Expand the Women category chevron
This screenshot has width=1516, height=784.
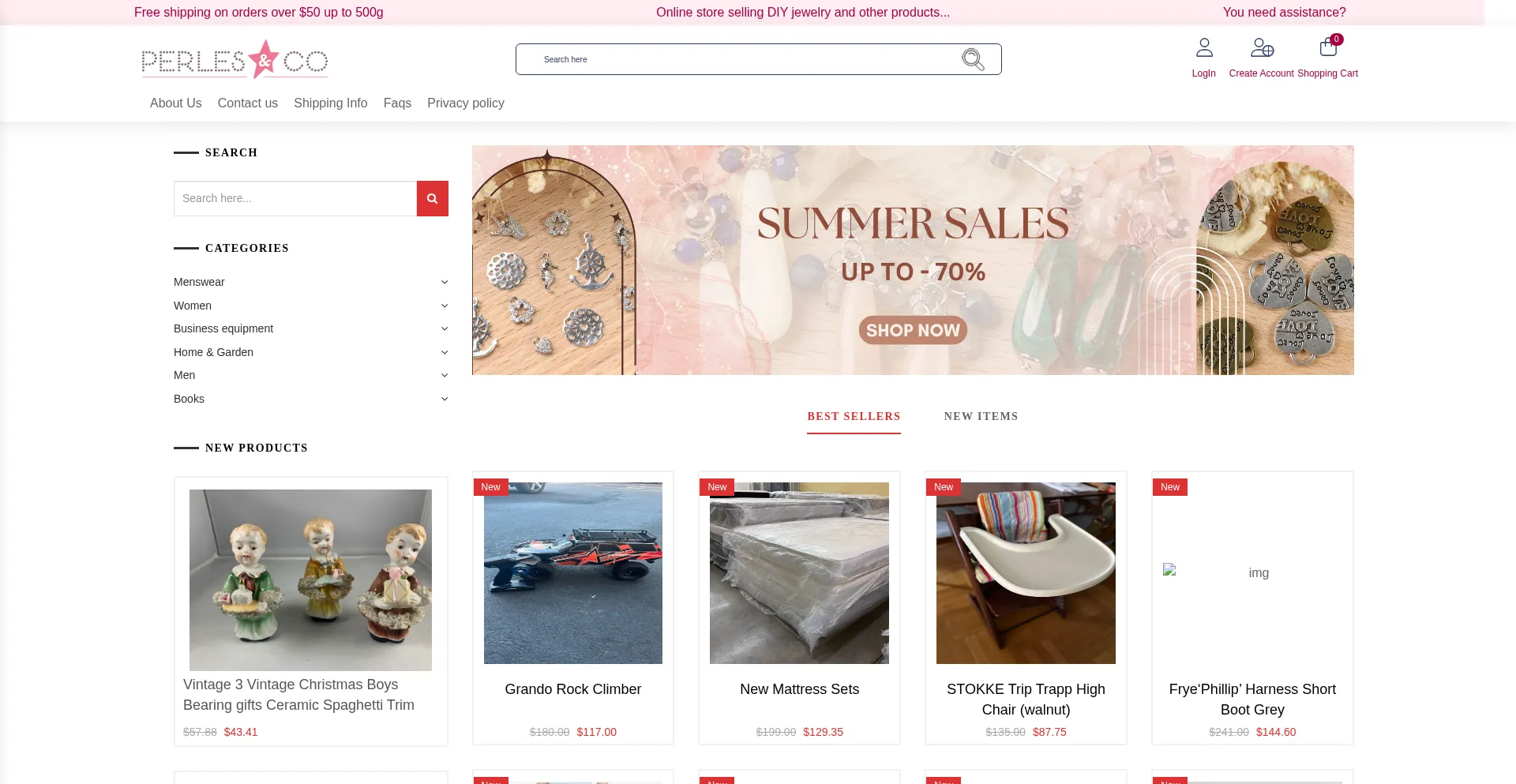point(445,306)
